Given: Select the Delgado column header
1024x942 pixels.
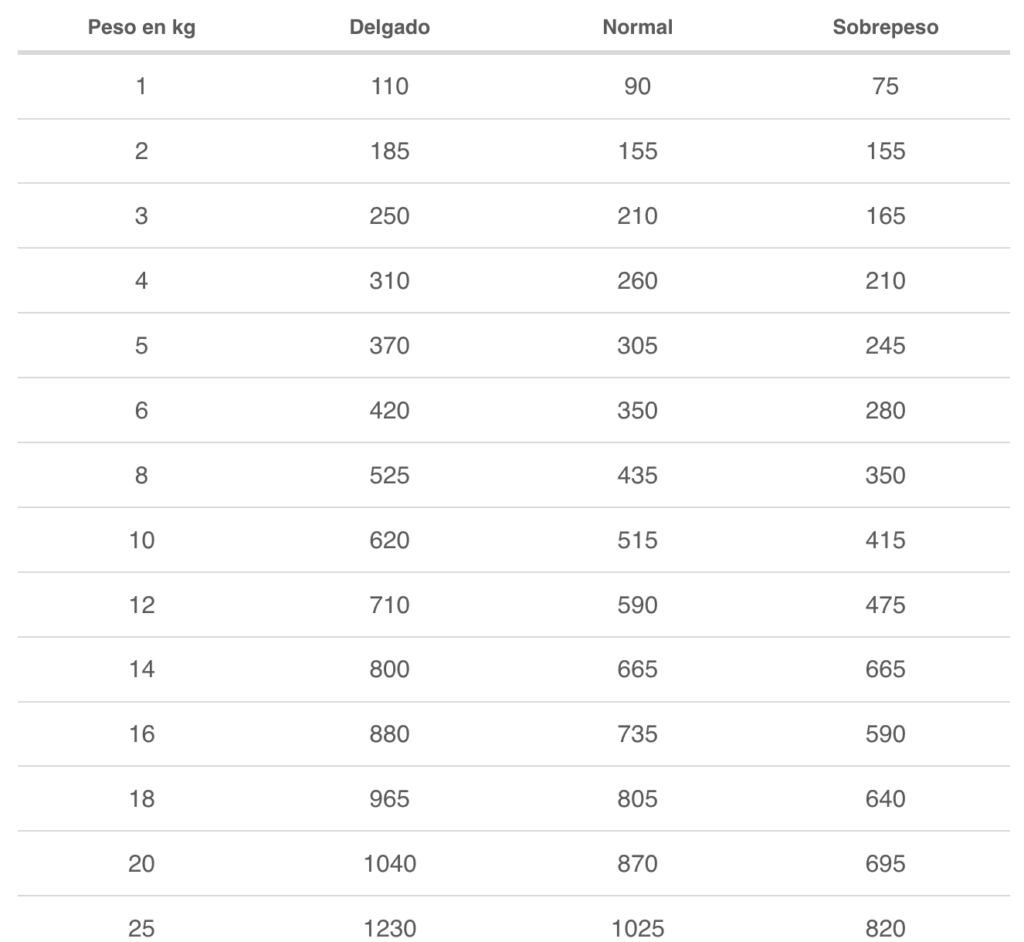Looking at the screenshot, I should (390, 27).
